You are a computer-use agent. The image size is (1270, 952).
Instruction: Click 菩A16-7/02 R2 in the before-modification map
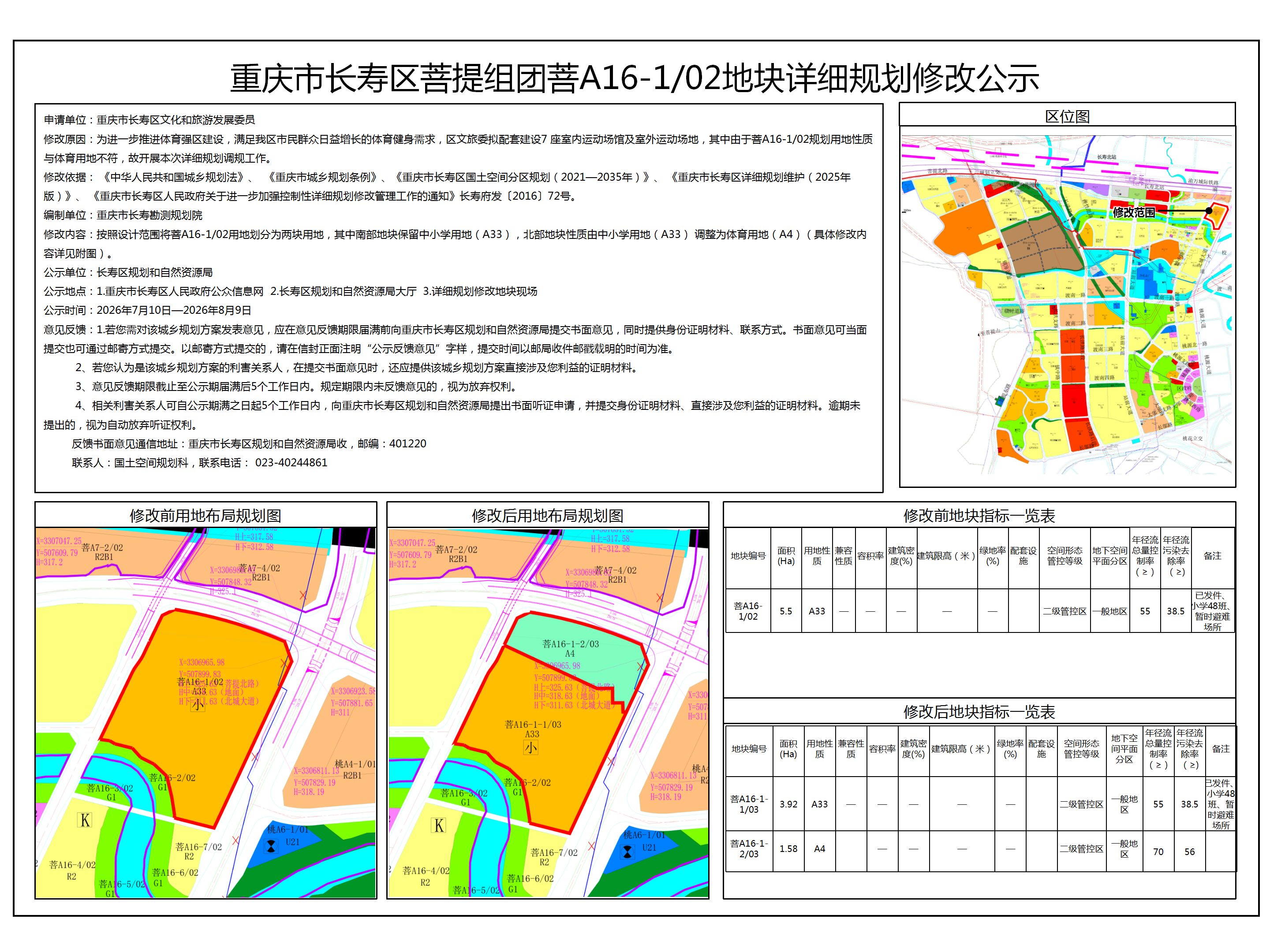coord(198,851)
